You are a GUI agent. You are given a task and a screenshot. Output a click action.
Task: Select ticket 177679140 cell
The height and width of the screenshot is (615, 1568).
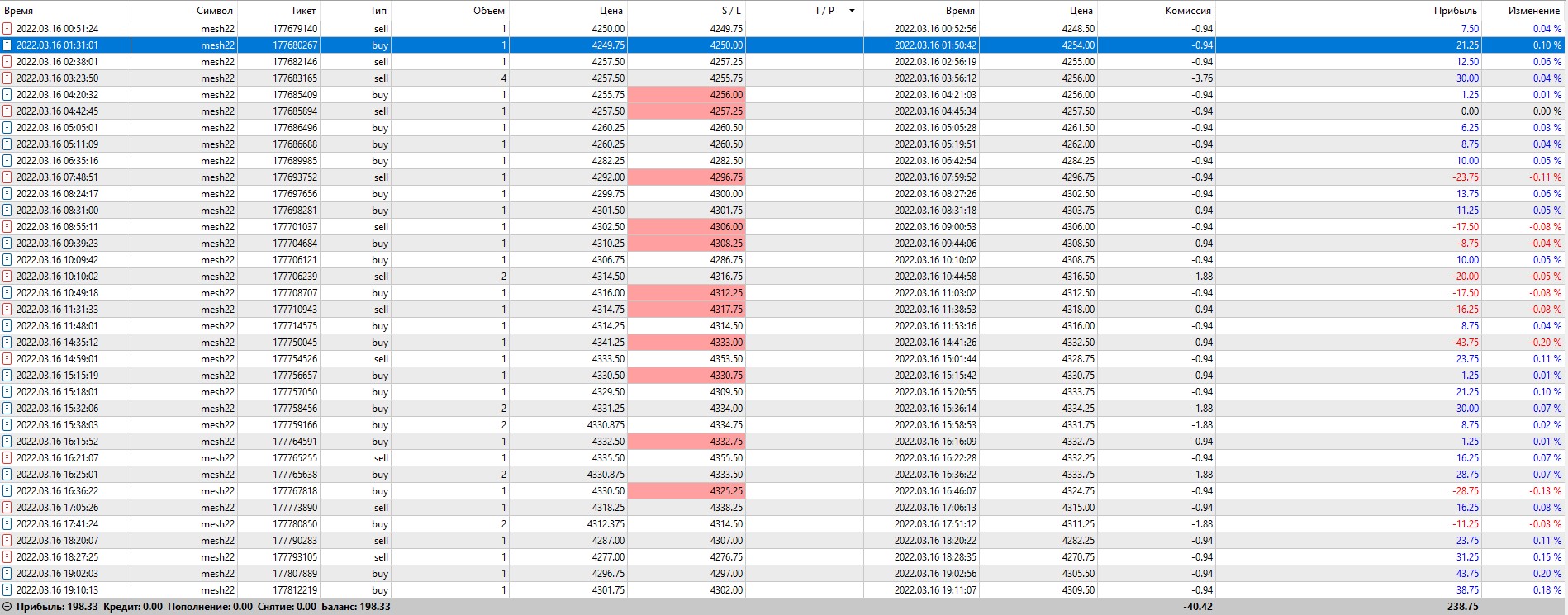tap(295, 29)
